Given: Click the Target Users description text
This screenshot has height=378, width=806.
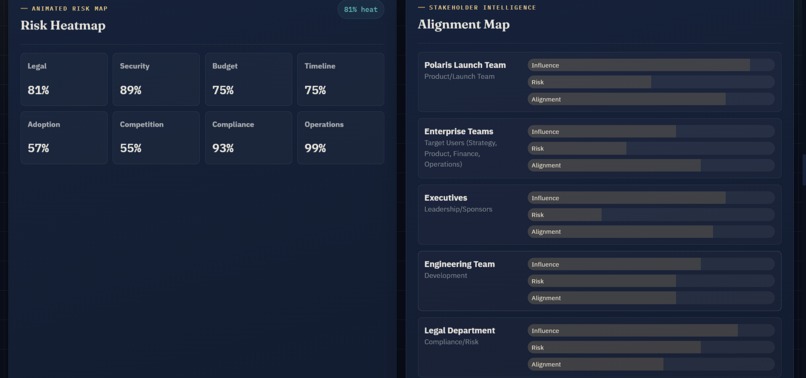Looking at the screenshot, I should [461, 154].
